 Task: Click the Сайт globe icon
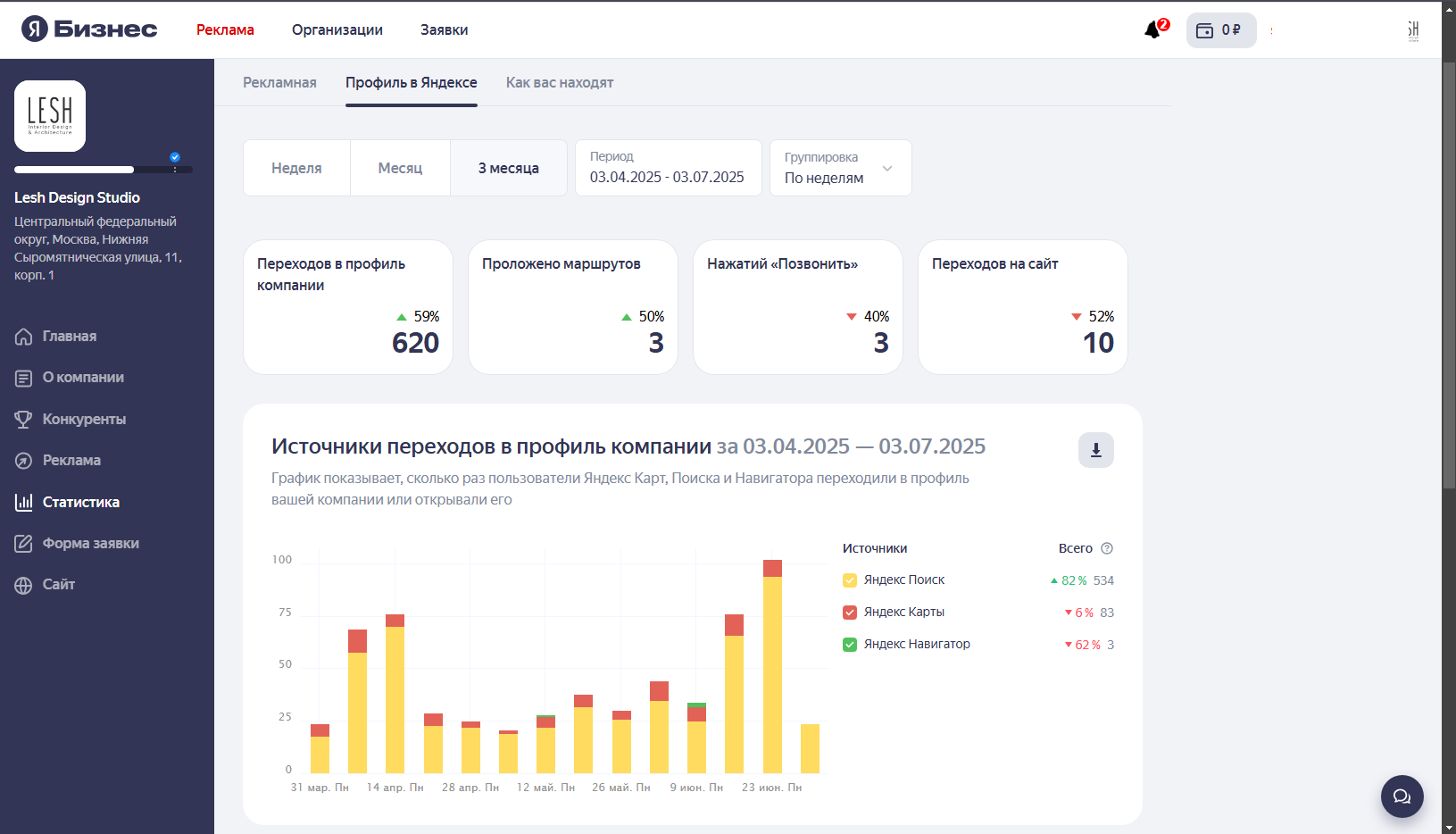click(x=24, y=586)
